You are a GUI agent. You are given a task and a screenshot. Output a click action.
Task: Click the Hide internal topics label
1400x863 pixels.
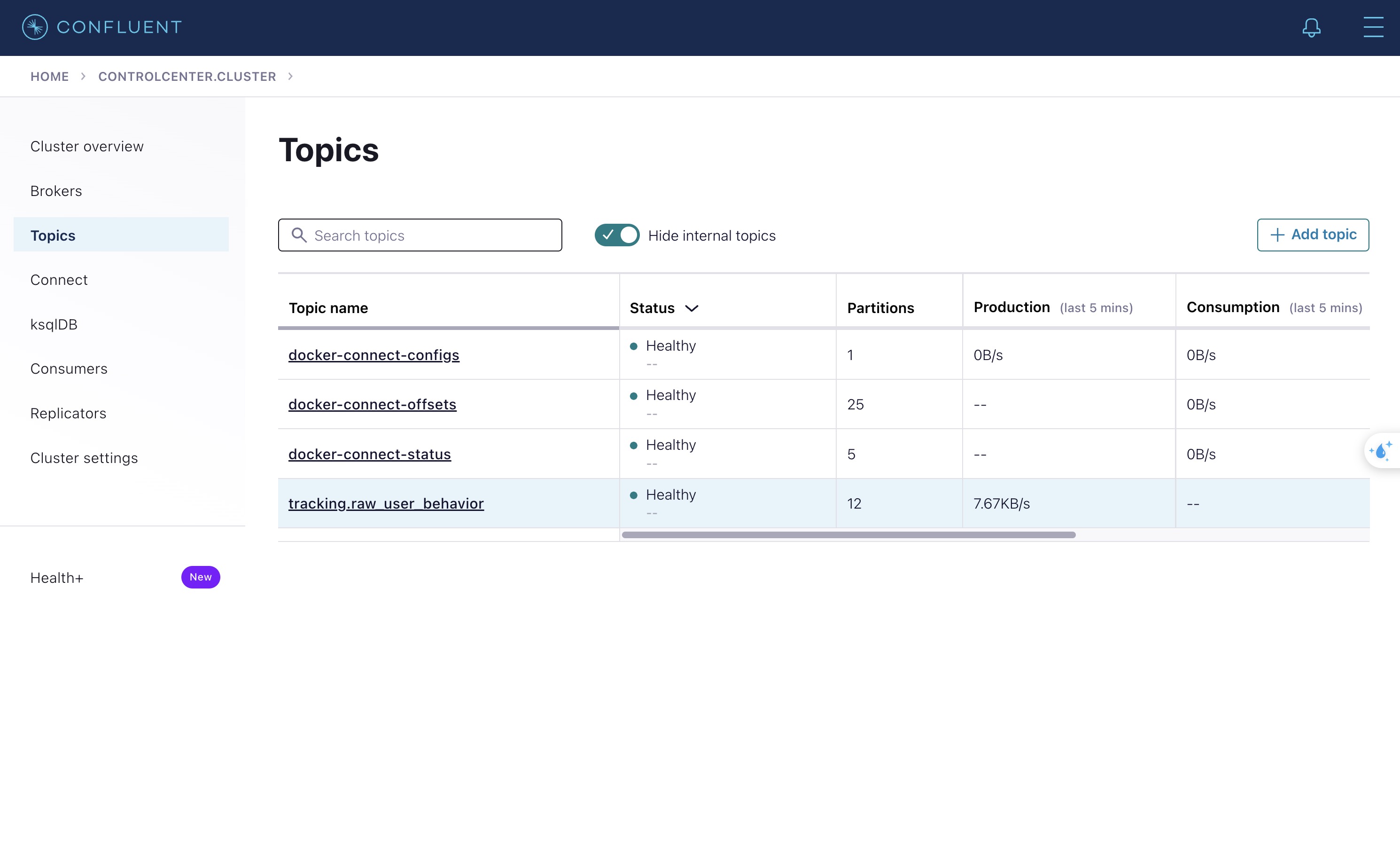coord(711,235)
